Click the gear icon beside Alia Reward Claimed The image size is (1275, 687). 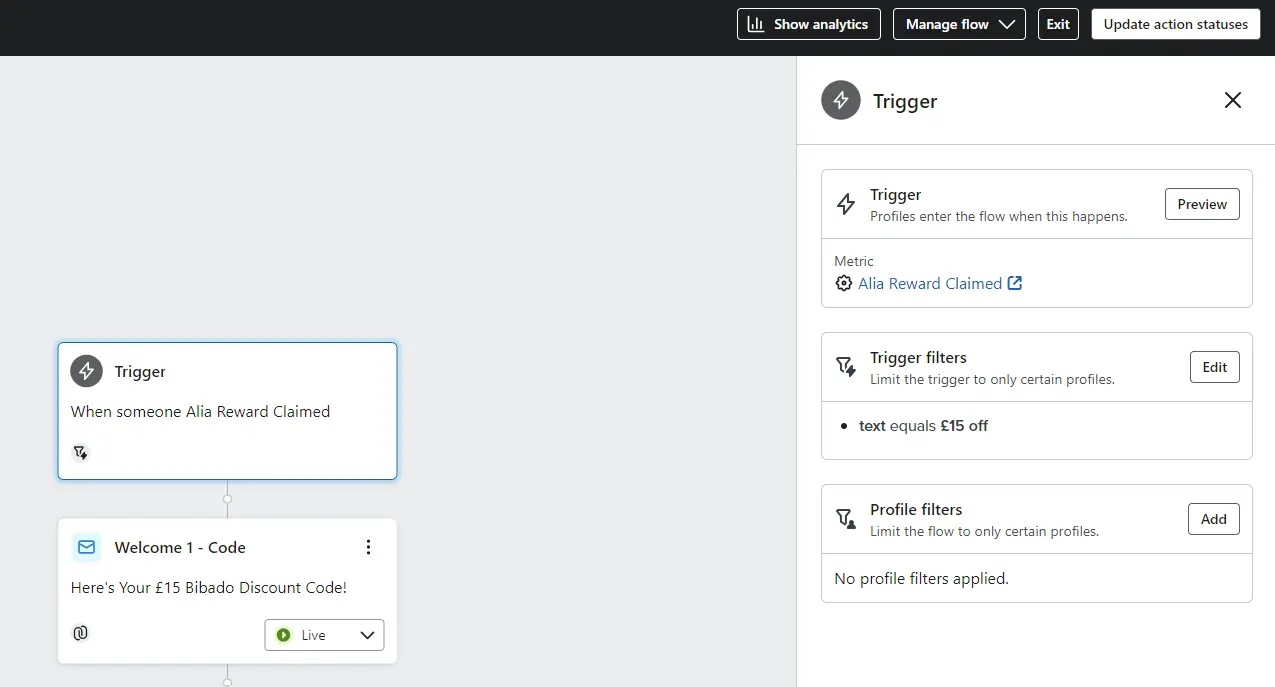(x=843, y=283)
